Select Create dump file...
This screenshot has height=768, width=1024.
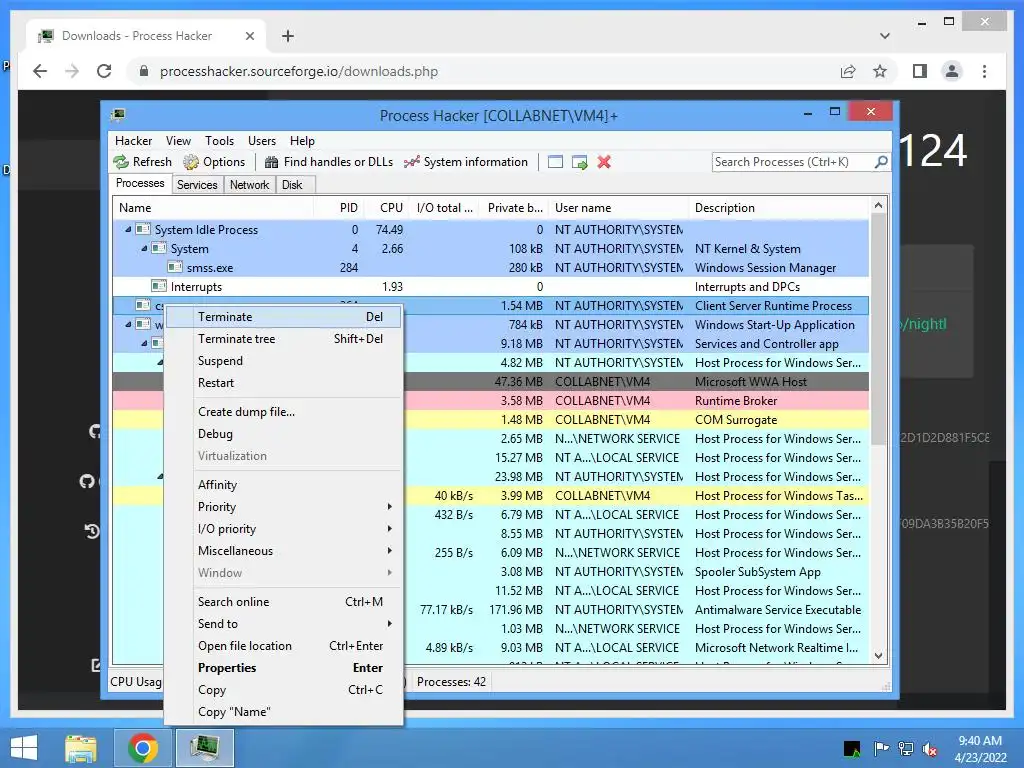[283, 411]
